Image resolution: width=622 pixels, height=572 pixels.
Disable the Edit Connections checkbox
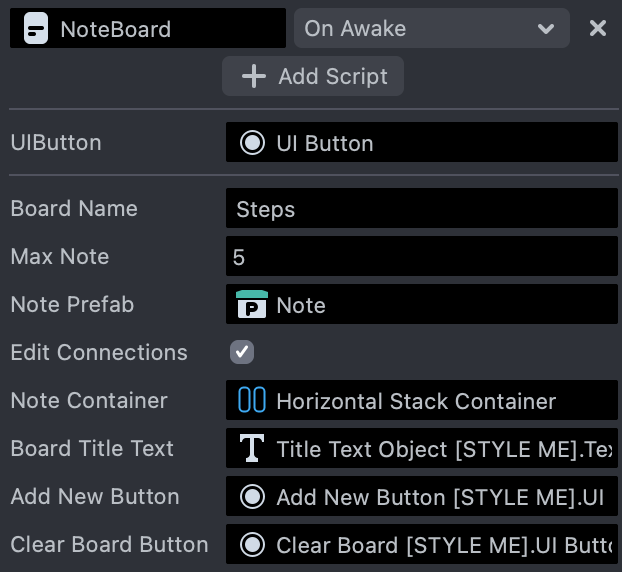[242, 353]
